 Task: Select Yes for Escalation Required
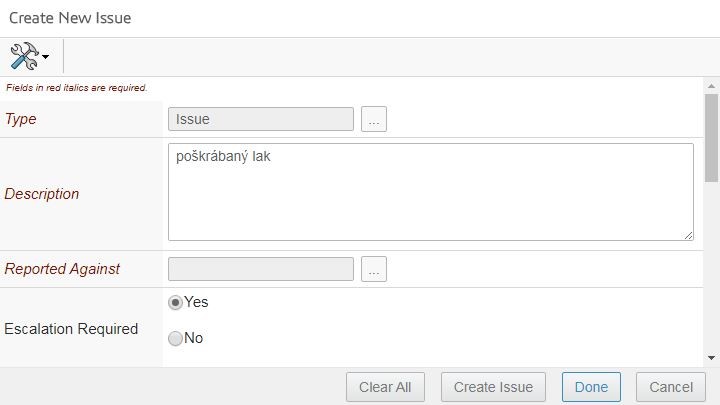[x=175, y=303]
